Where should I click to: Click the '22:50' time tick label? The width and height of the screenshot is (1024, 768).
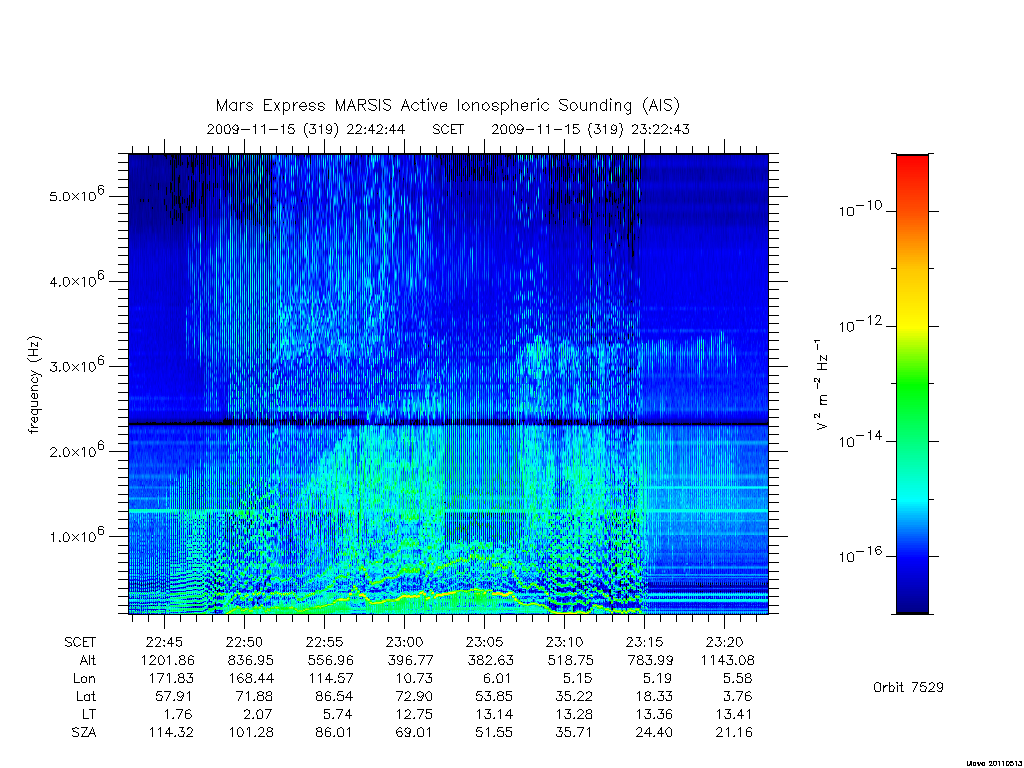coord(244,642)
